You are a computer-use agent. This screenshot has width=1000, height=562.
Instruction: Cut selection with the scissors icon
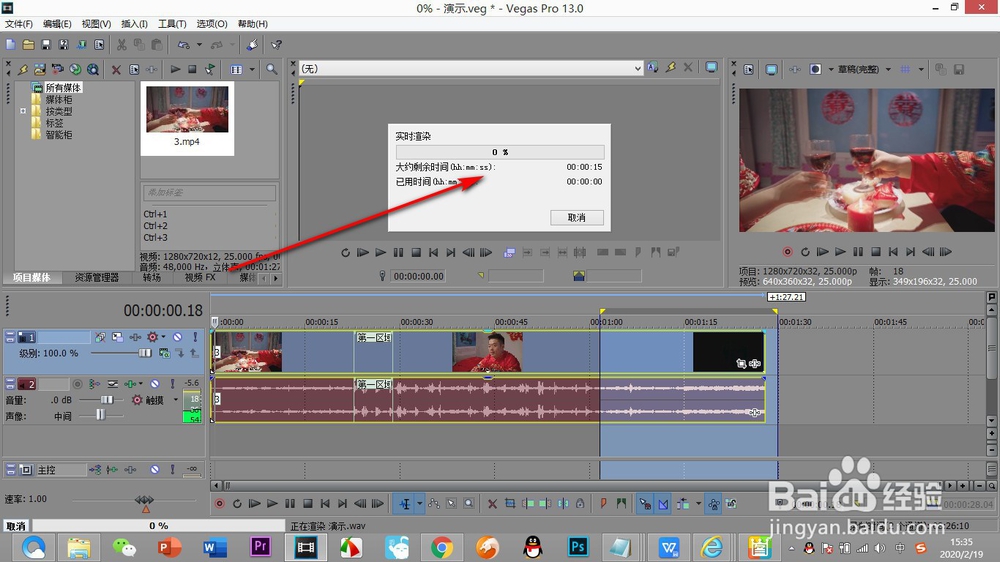(x=121, y=45)
